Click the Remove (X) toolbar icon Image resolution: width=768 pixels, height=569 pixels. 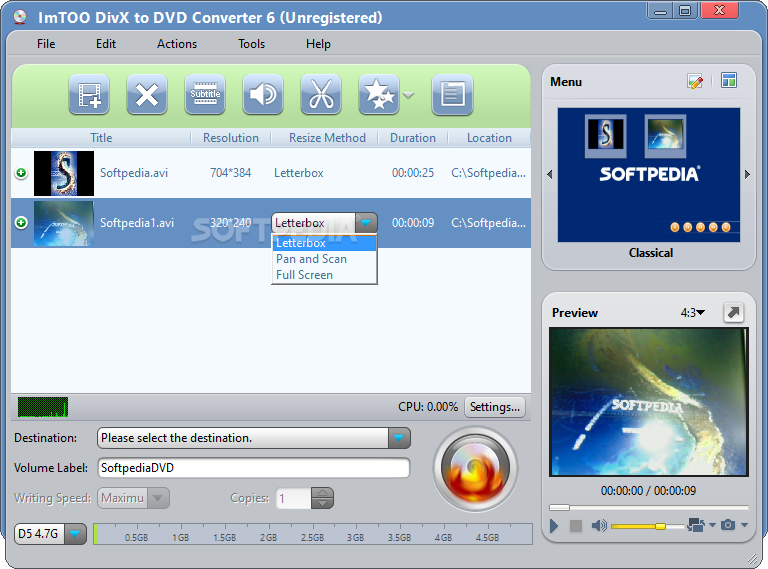point(147,94)
